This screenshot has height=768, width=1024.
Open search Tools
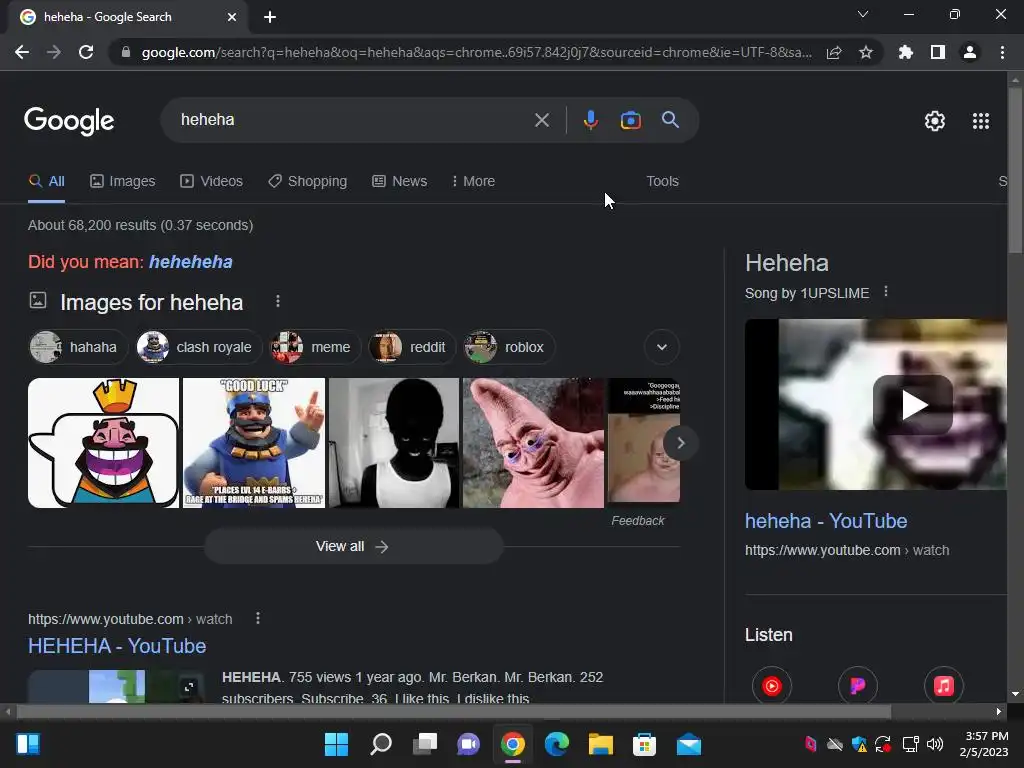click(x=662, y=181)
